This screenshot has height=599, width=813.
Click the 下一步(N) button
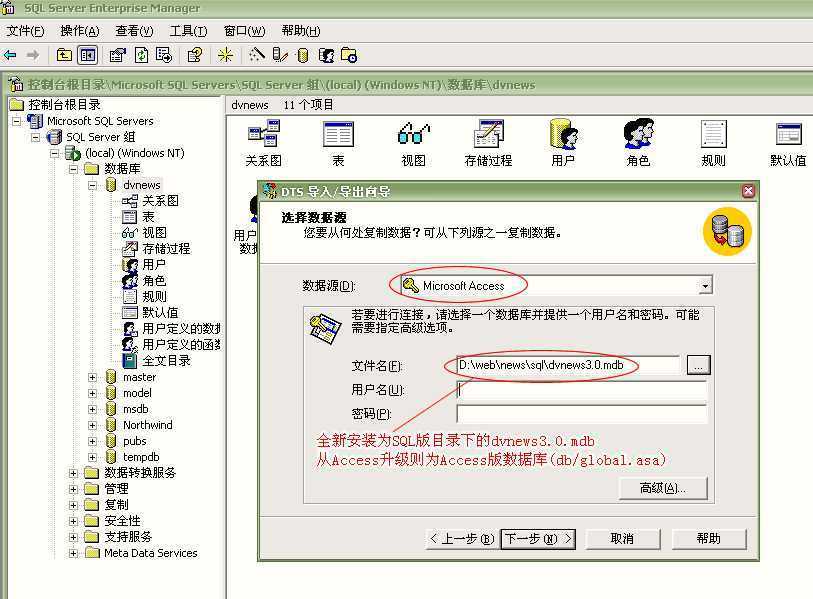[x=538, y=539]
